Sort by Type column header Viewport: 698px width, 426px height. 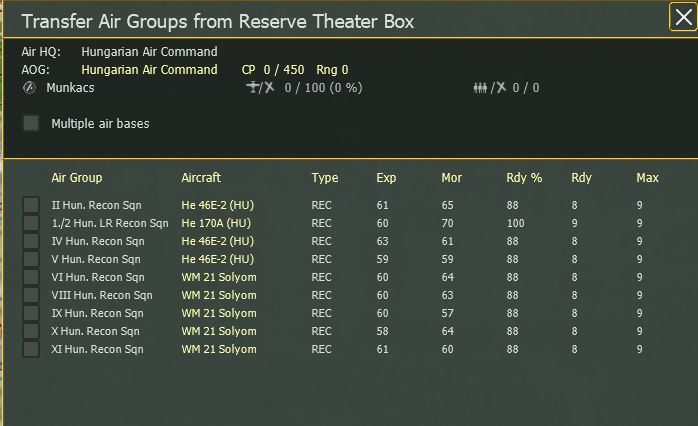click(x=325, y=178)
